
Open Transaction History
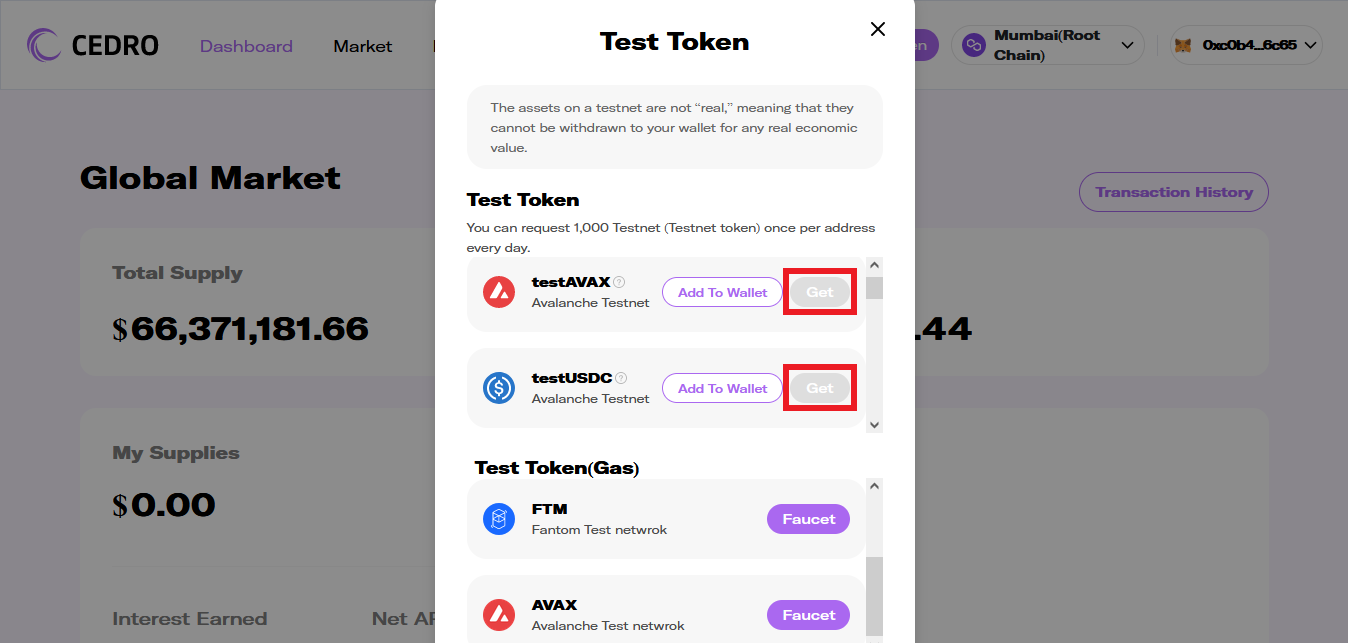click(x=1173, y=192)
